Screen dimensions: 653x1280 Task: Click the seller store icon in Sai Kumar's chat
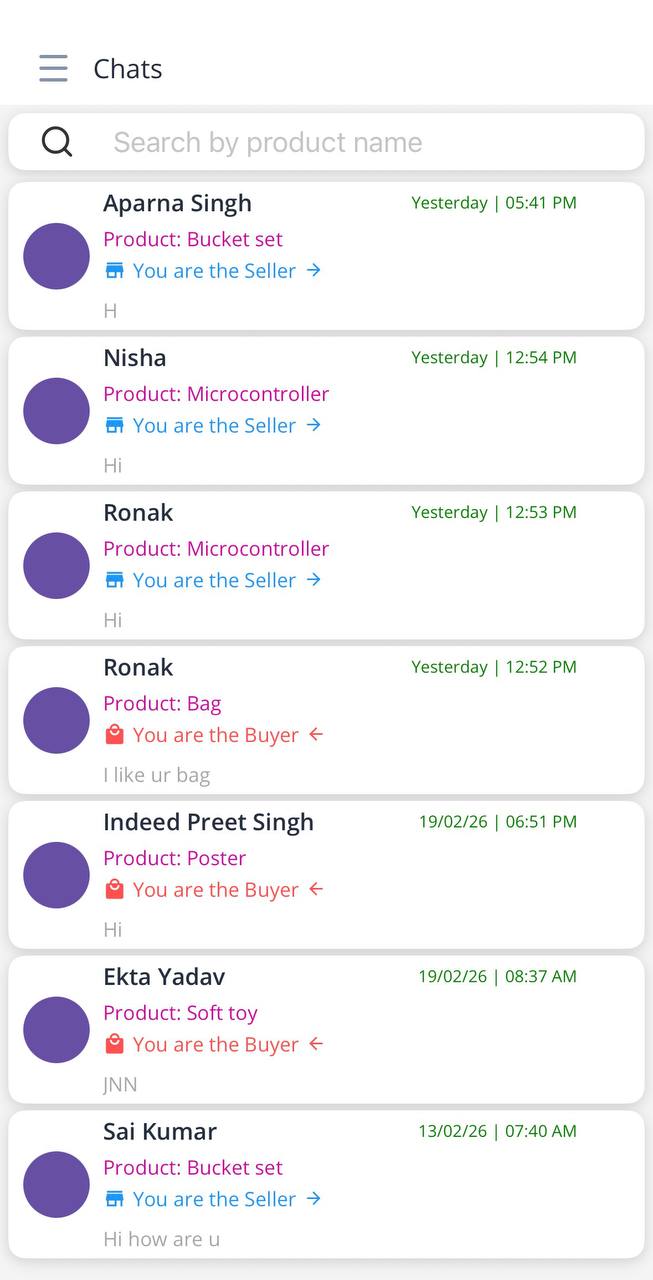(115, 1199)
